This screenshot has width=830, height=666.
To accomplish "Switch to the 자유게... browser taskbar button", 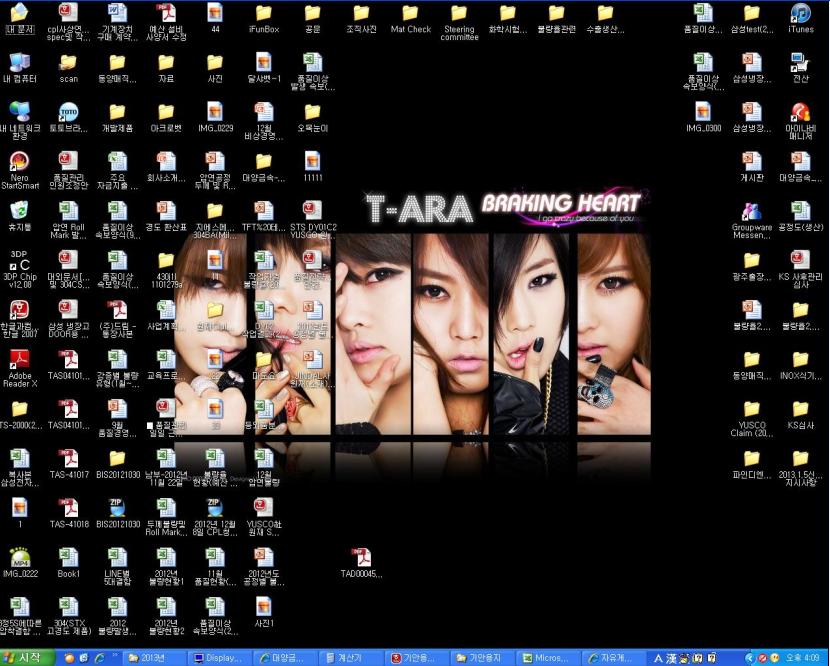I will click(x=612, y=658).
